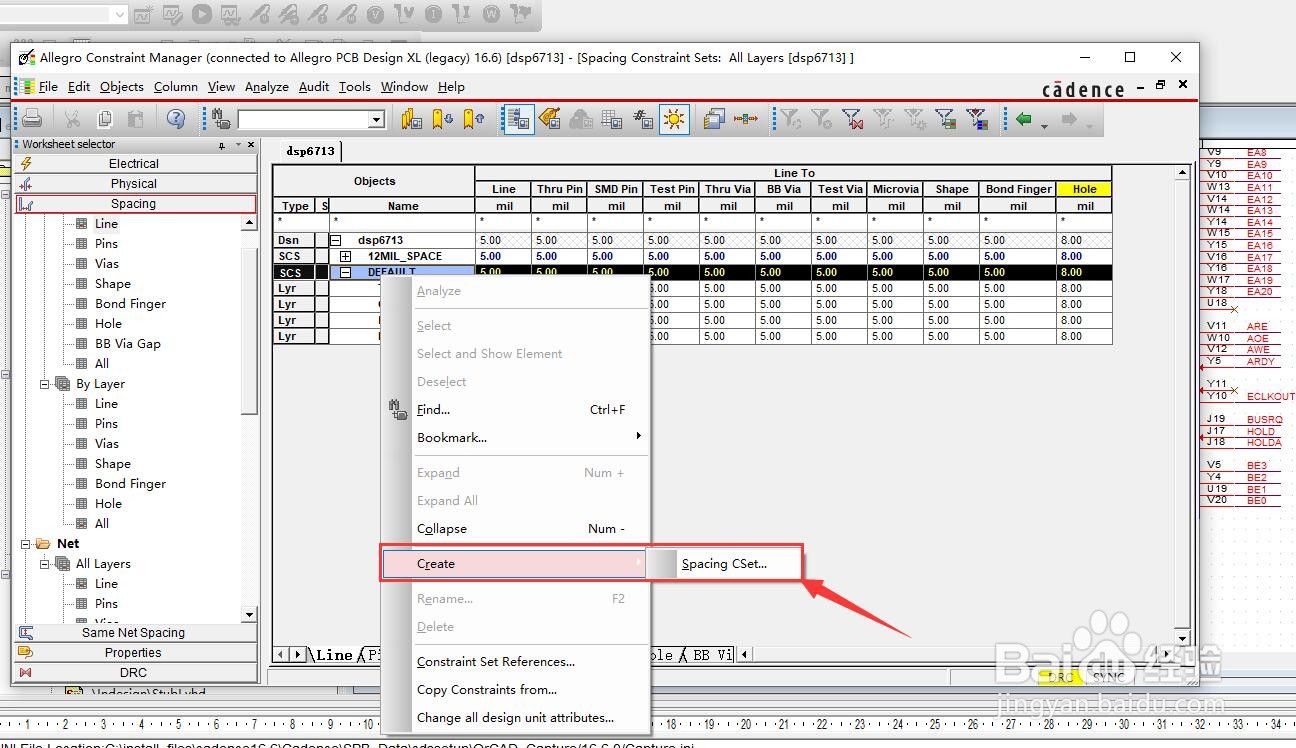Collapse the dsp6713 design row
Screen dimensions: 1296x748
(336, 240)
